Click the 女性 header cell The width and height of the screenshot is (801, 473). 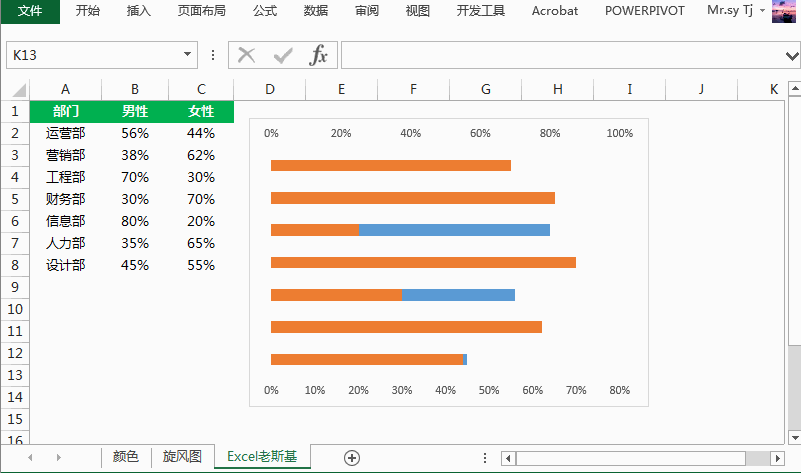pos(201,111)
